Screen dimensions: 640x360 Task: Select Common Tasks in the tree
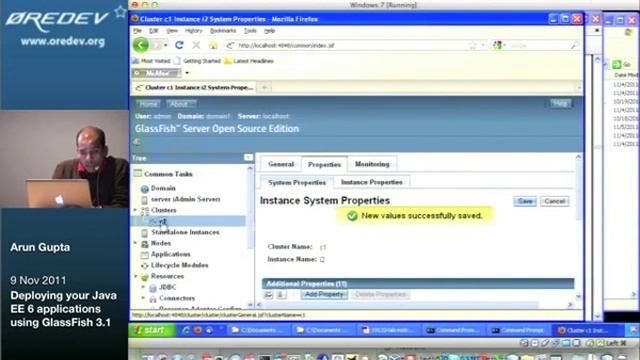tap(168, 174)
